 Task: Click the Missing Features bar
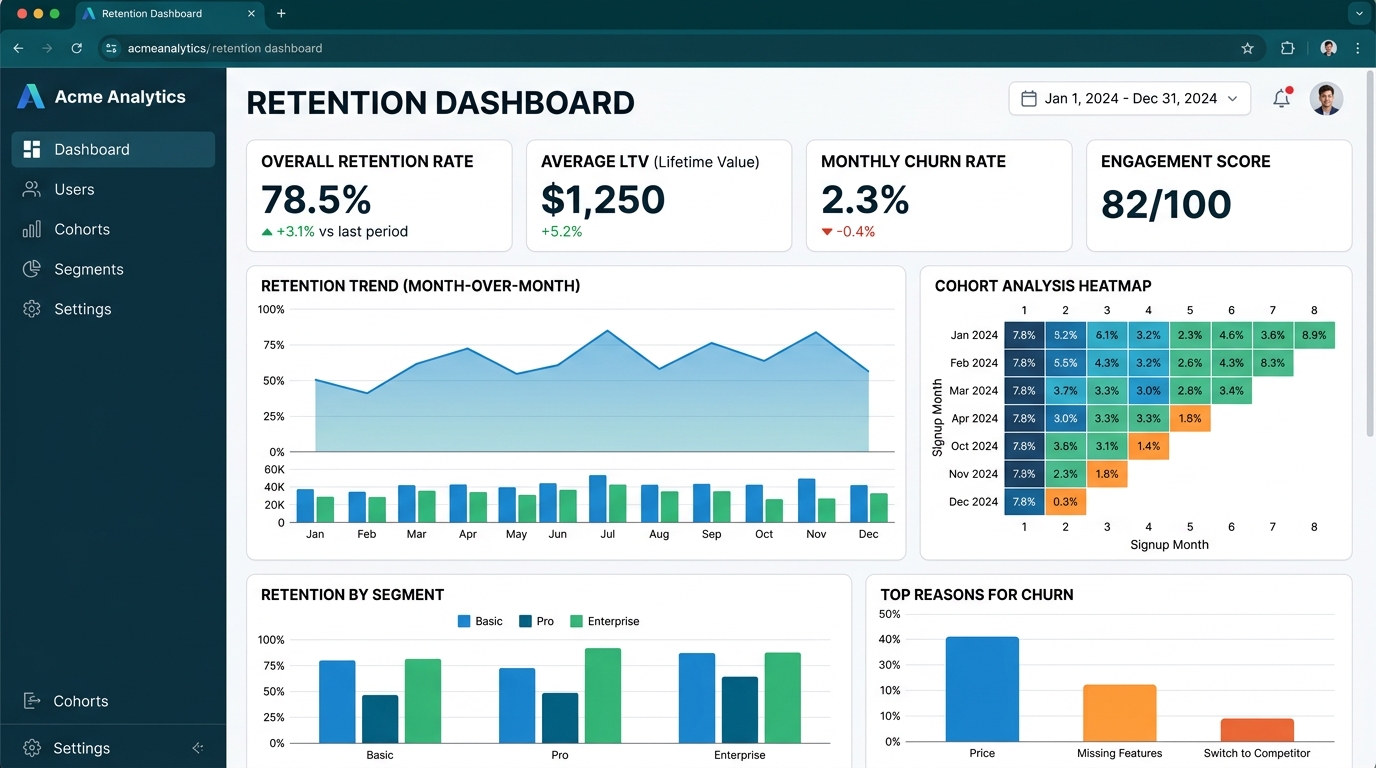click(1119, 713)
